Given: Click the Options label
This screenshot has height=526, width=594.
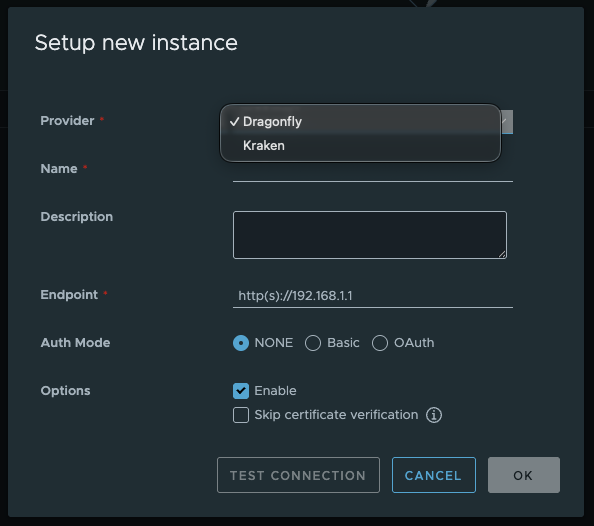Looking at the screenshot, I should pos(66,391).
